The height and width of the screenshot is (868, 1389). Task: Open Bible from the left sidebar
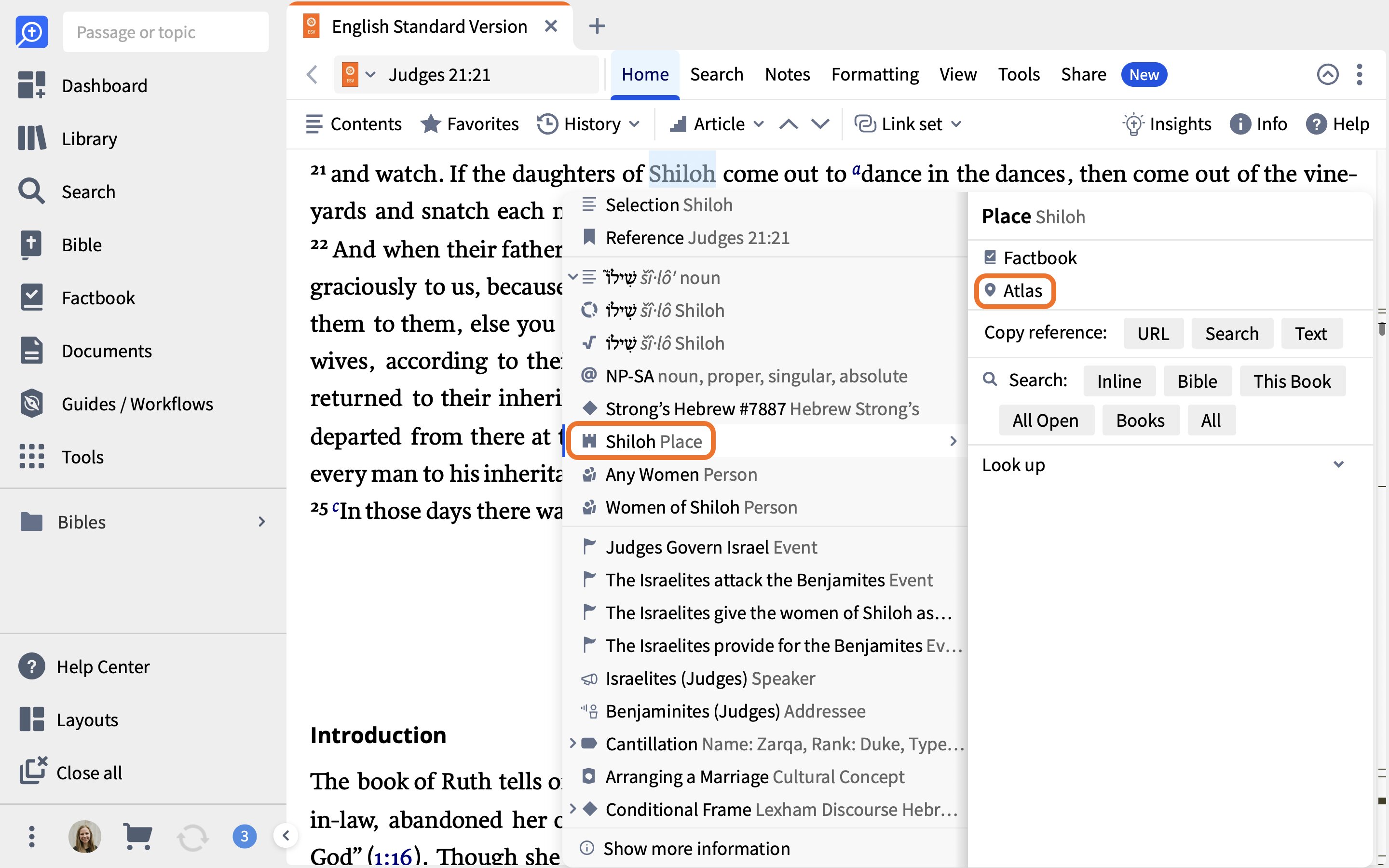[60, 244]
